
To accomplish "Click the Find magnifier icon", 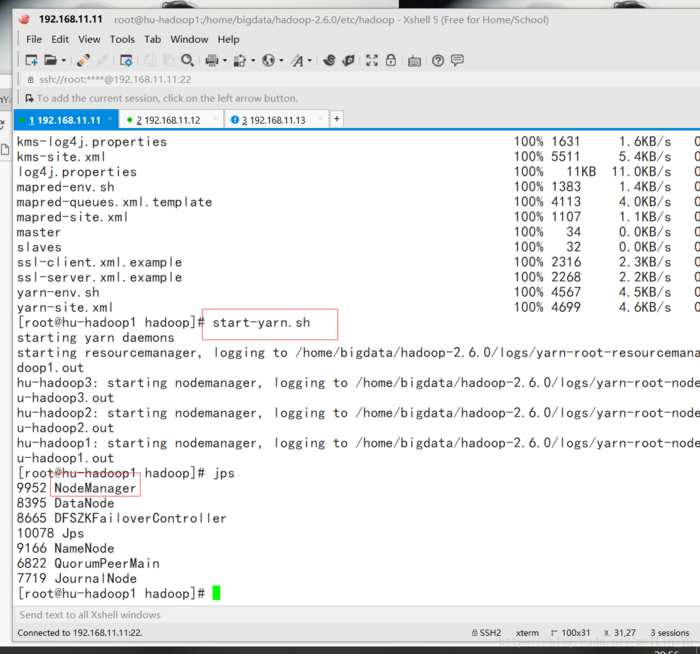I will (x=188, y=60).
